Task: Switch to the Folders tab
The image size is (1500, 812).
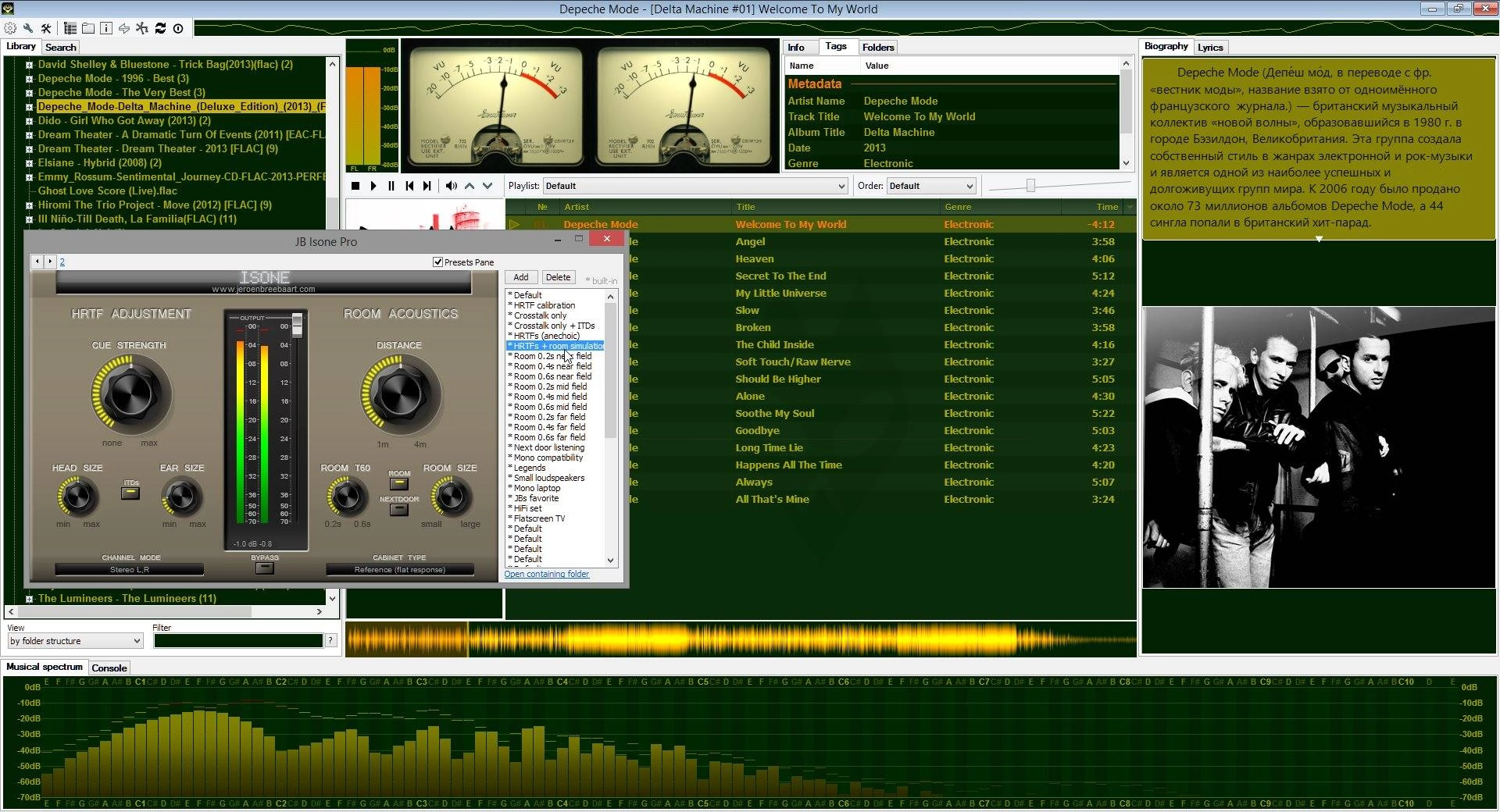Action: (x=878, y=48)
